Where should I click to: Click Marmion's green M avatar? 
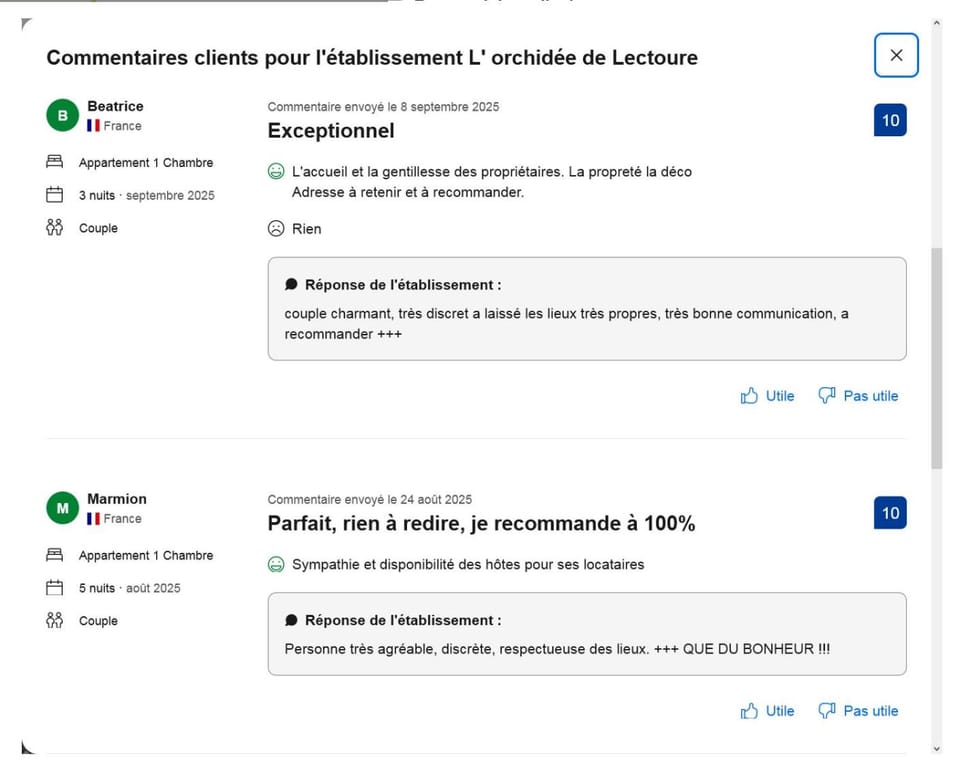pyautogui.click(x=62, y=508)
